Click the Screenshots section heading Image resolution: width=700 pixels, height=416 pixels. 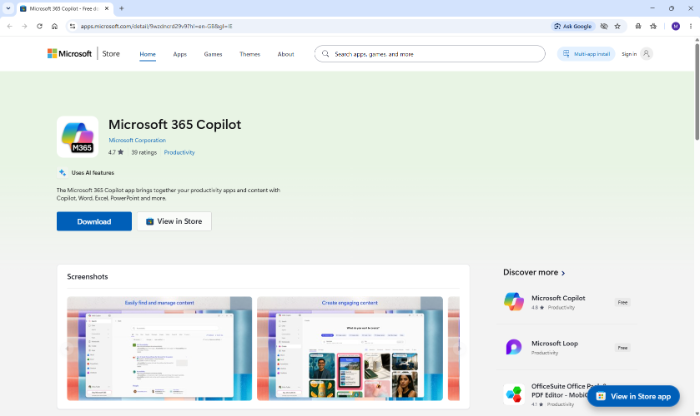pos(88,277)
